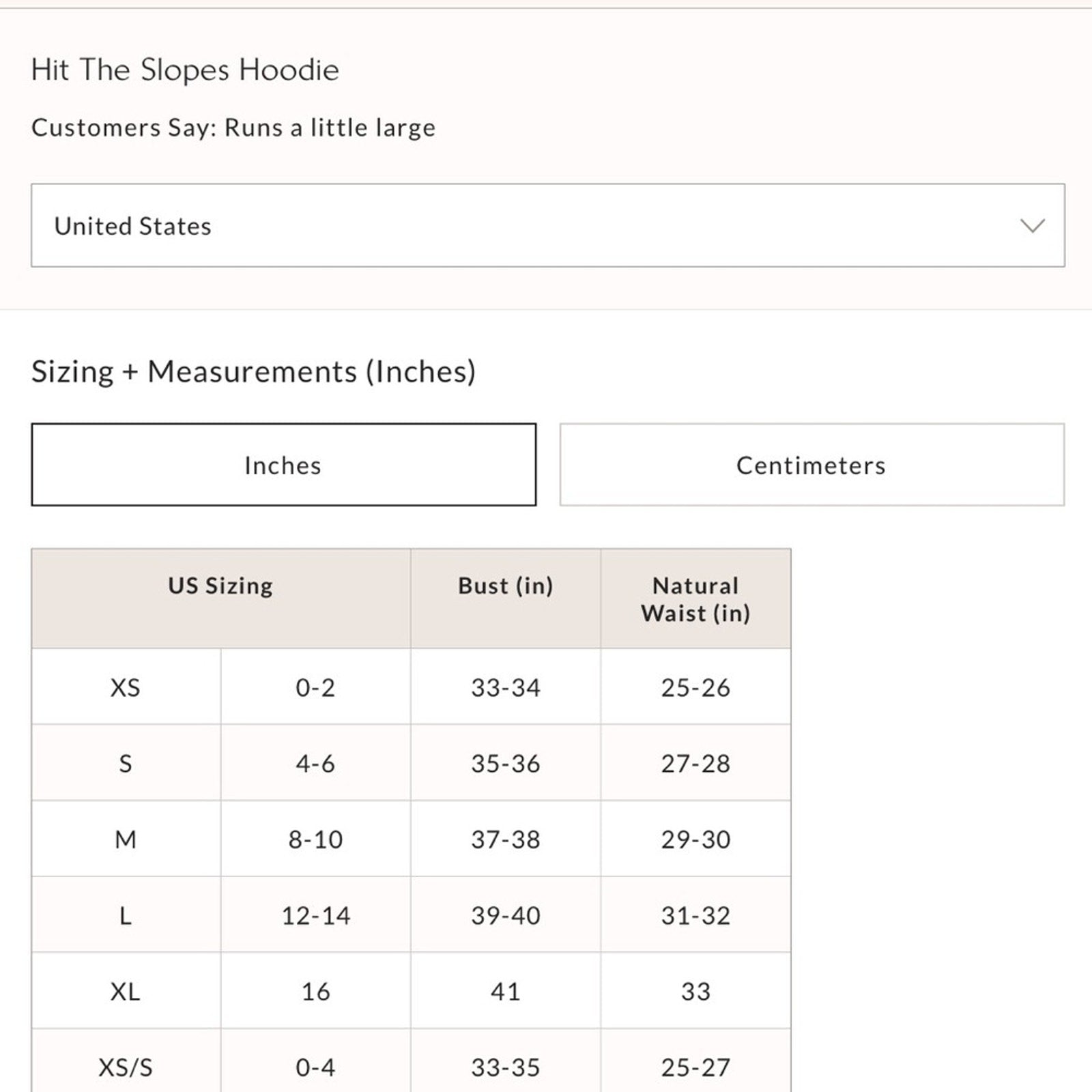Click Customers Say: Runs a little large
The height and width of the screenshot is (1092, 1092).
[233, 128]
